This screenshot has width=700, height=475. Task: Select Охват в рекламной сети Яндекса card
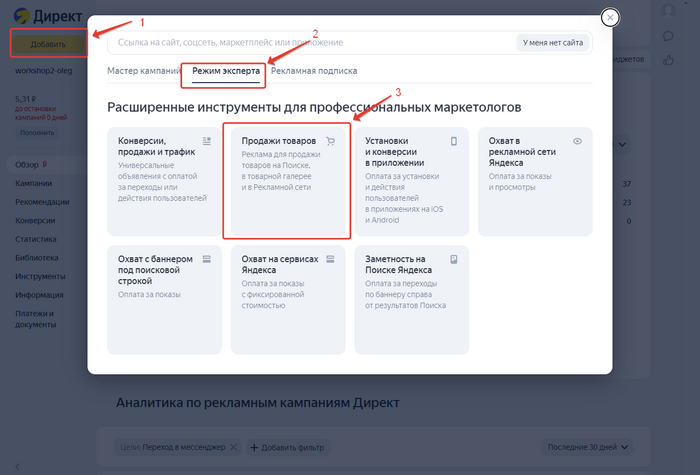(x=535, y=181)
